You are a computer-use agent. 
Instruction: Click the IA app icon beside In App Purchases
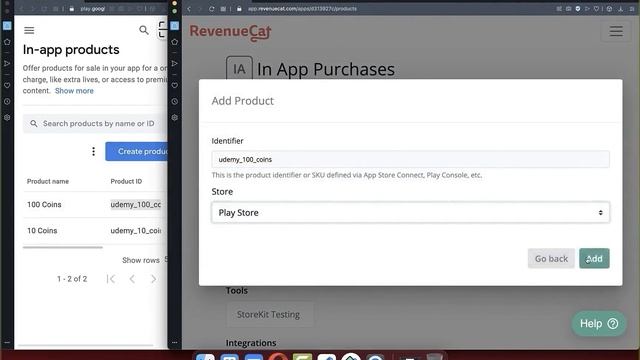point(239,69)
